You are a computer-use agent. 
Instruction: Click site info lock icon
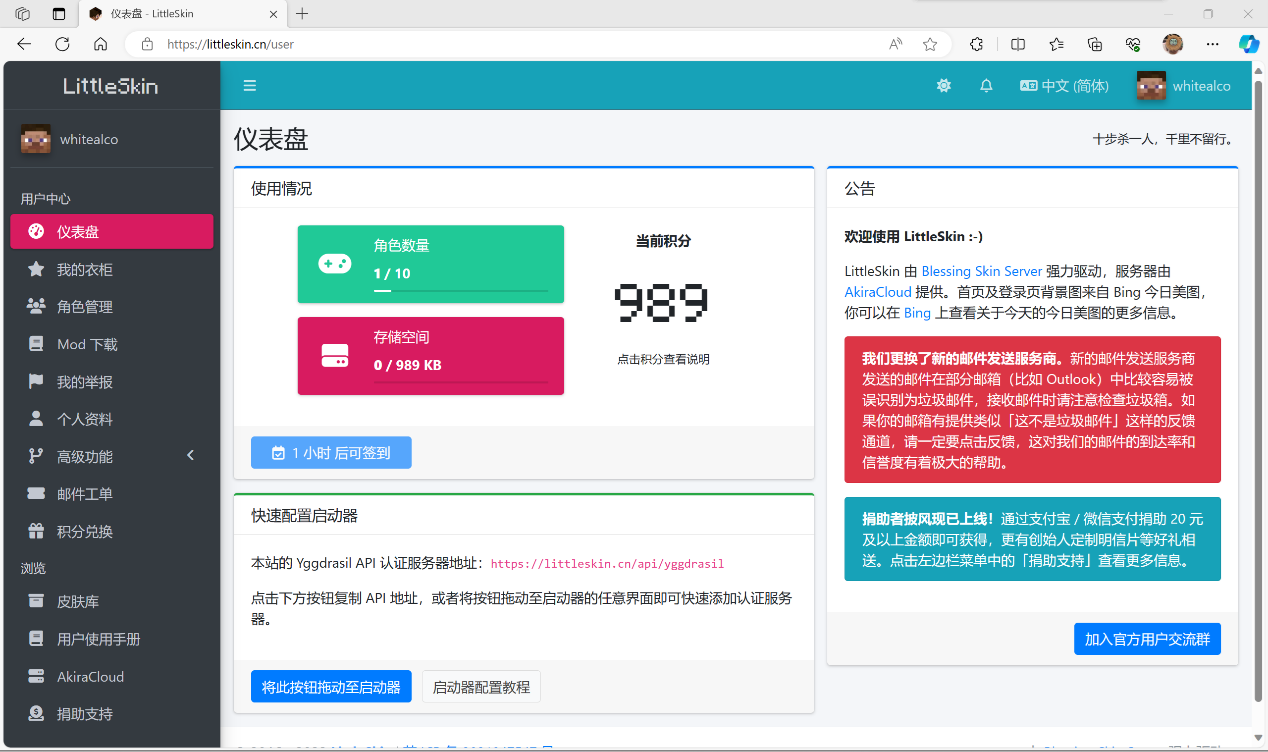pos(147,44)
